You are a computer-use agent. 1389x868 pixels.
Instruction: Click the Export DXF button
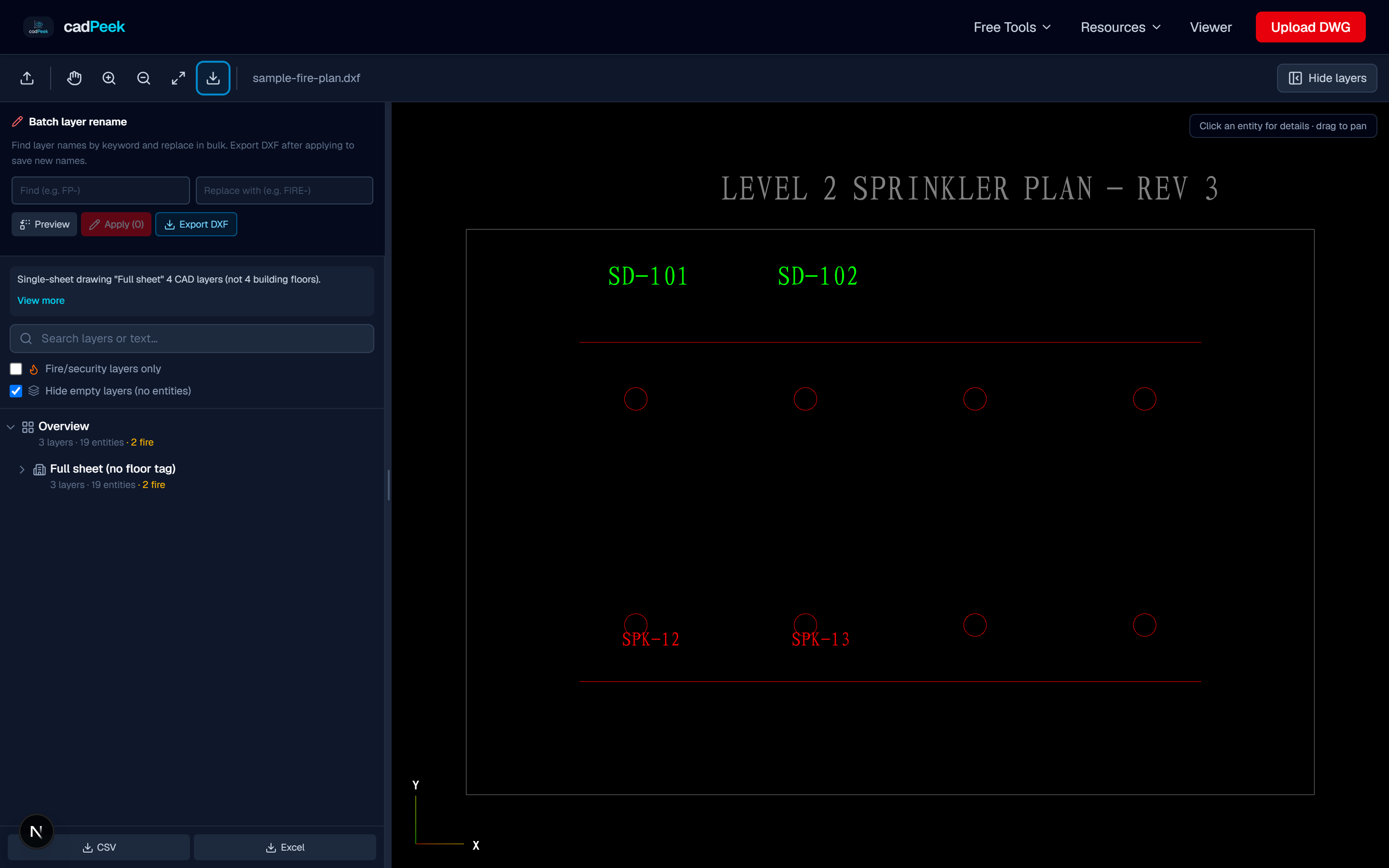[x=196, y=224]
